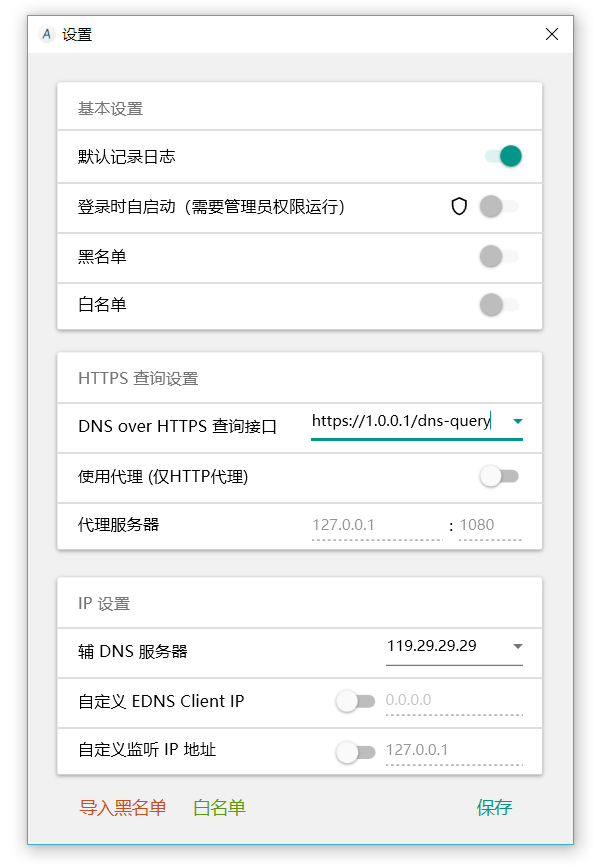Viewport: 600px width, 865px height.
Task: Click the EDNS client IP field 0.0.0.0
Action: [x=454, y=701]
